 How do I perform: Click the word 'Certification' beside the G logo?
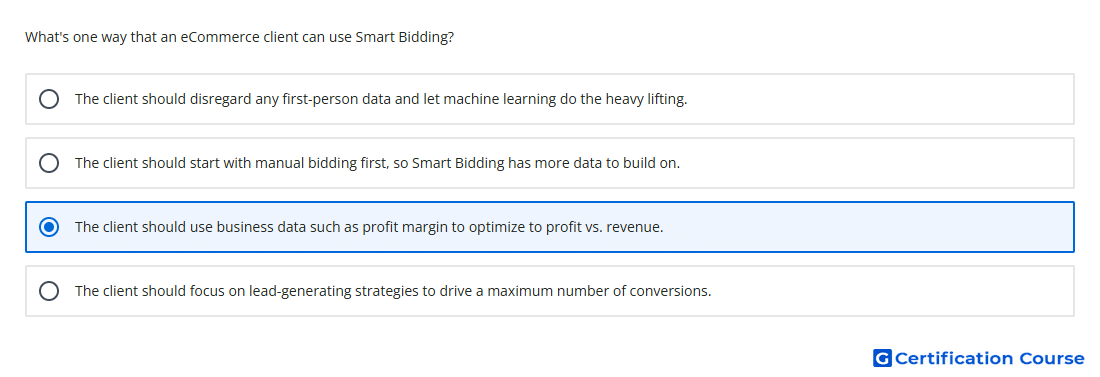[x=954, y=358]
